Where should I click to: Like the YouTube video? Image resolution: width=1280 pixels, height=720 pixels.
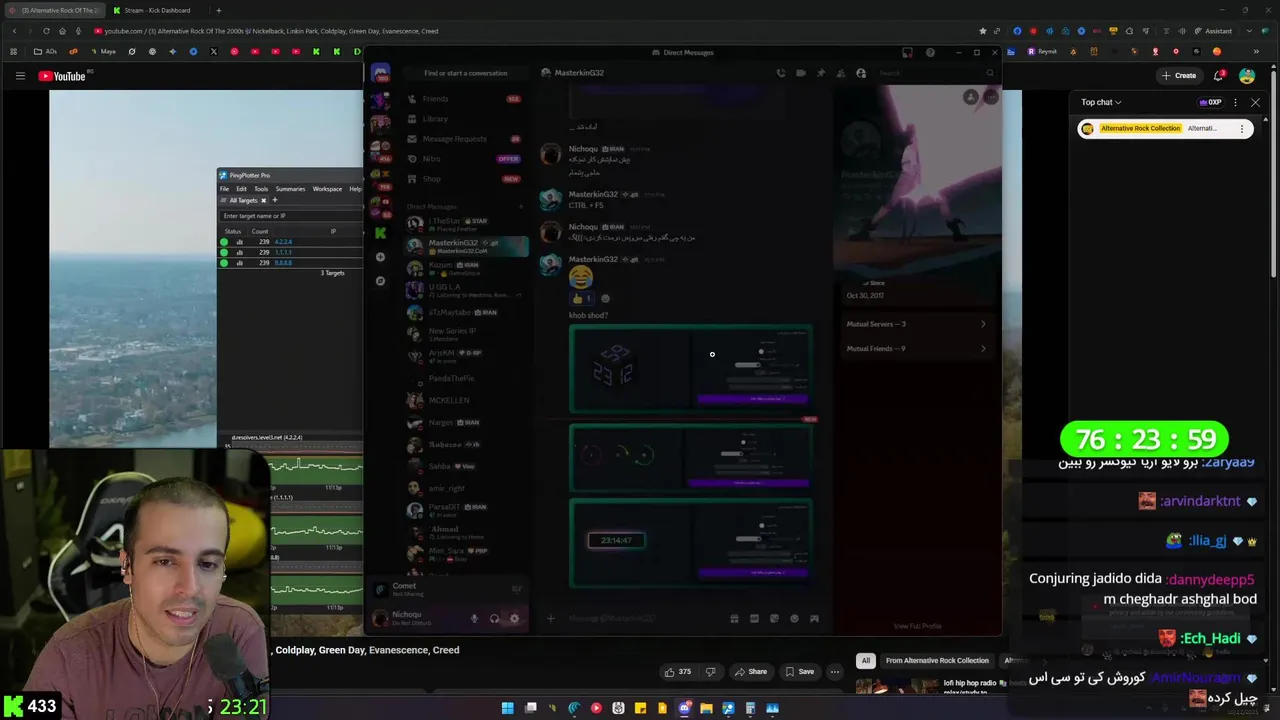pos(677,672)
